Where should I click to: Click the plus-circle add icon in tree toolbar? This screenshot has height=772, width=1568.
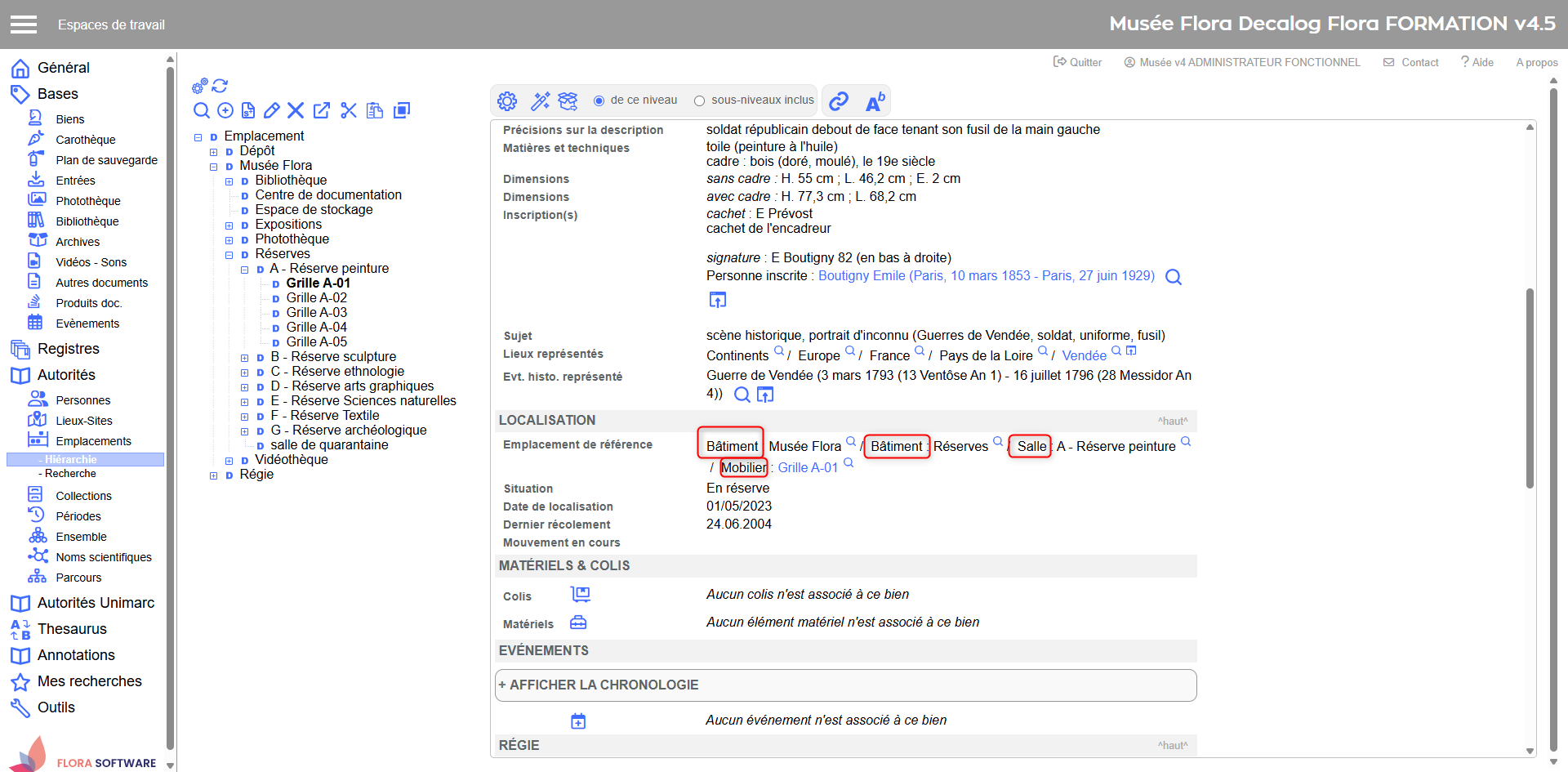point(225,110)
